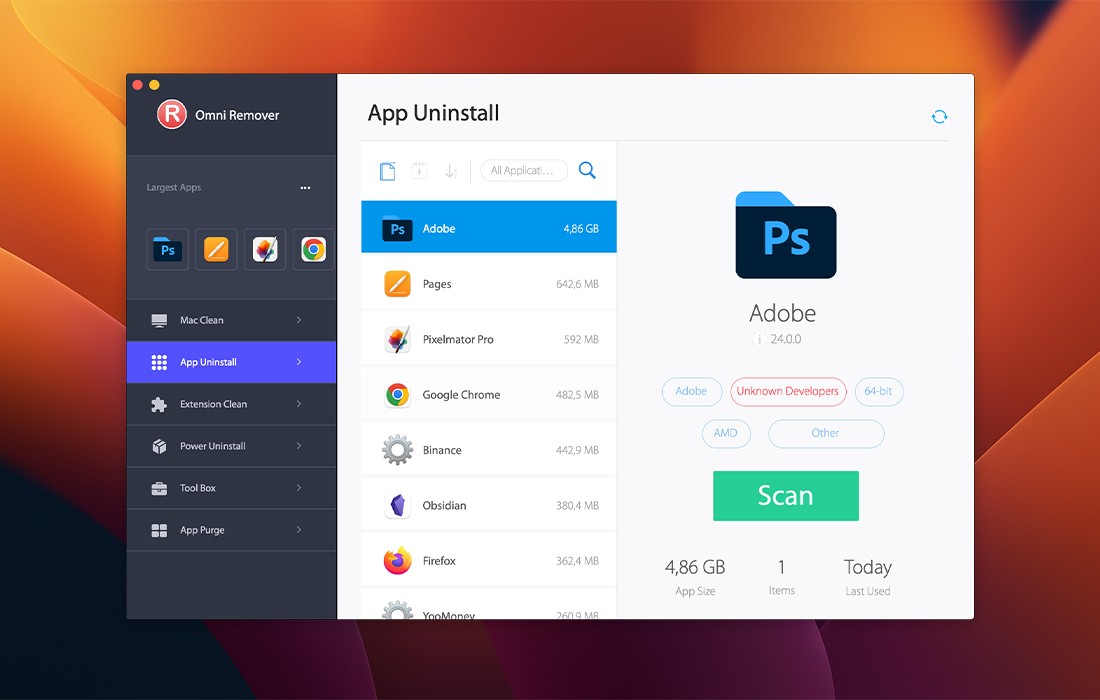The height and width of the screenshot is (700, 1100).
Task: Open the Largest Apps more options dots
Action: 305,188
